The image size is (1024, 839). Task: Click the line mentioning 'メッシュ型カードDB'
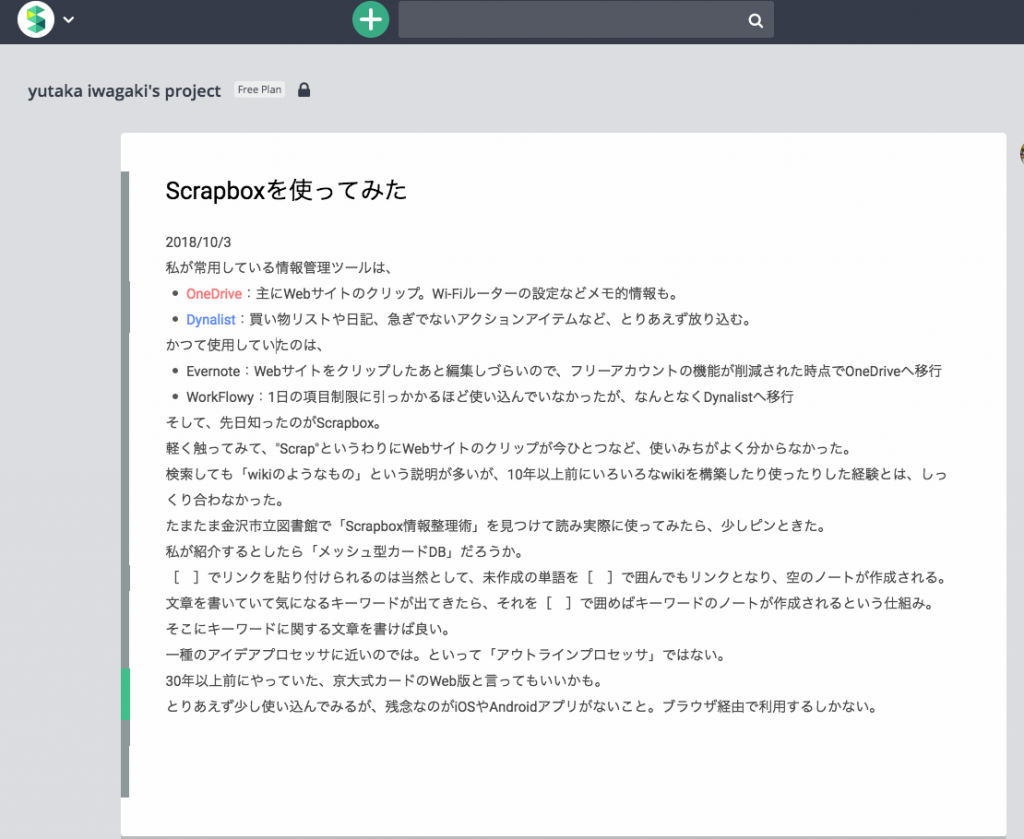pyautogui.click(x=345, y=552)
